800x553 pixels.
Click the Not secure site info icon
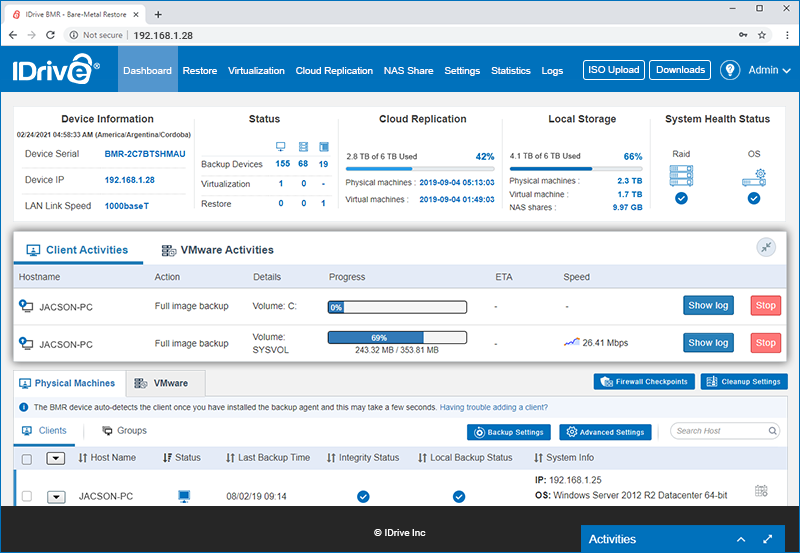tap(74, 35)
